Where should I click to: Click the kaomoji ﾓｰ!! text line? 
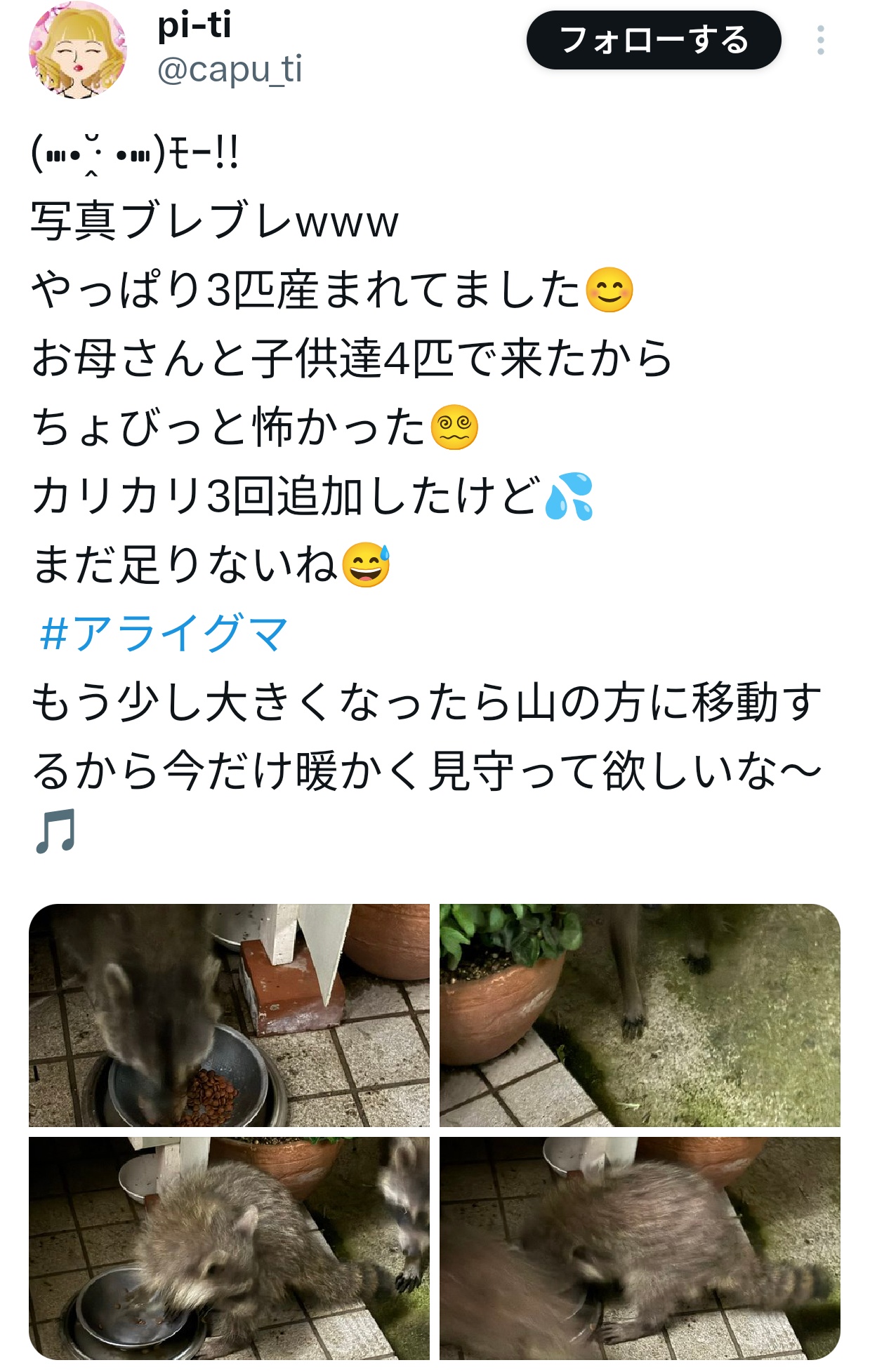(x=135, y=154)
